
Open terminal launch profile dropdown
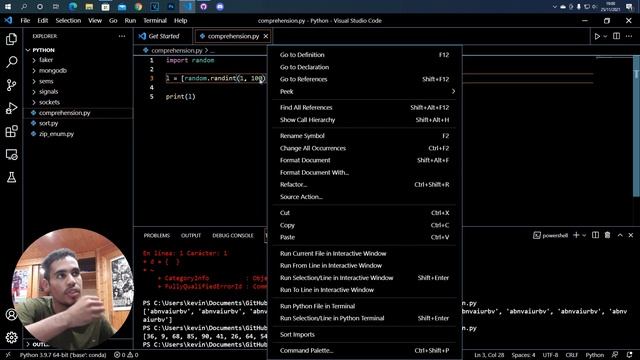tap(584, 235)
